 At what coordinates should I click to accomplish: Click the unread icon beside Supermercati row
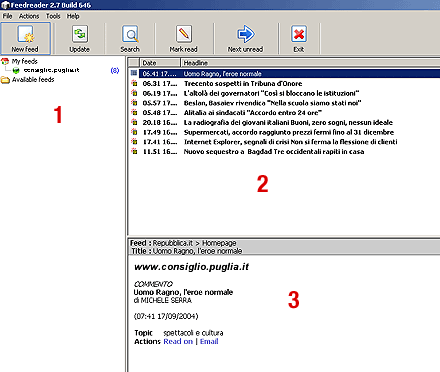tap(134, 132)
